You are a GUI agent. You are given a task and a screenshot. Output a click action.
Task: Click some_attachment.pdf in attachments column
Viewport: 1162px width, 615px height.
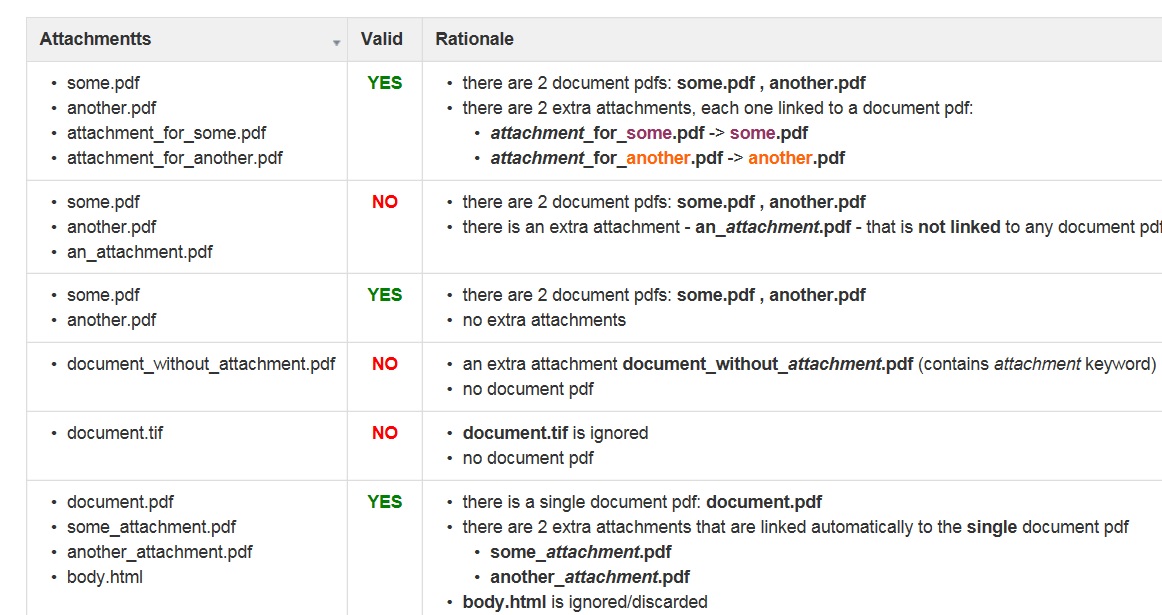tap(151, 527)
